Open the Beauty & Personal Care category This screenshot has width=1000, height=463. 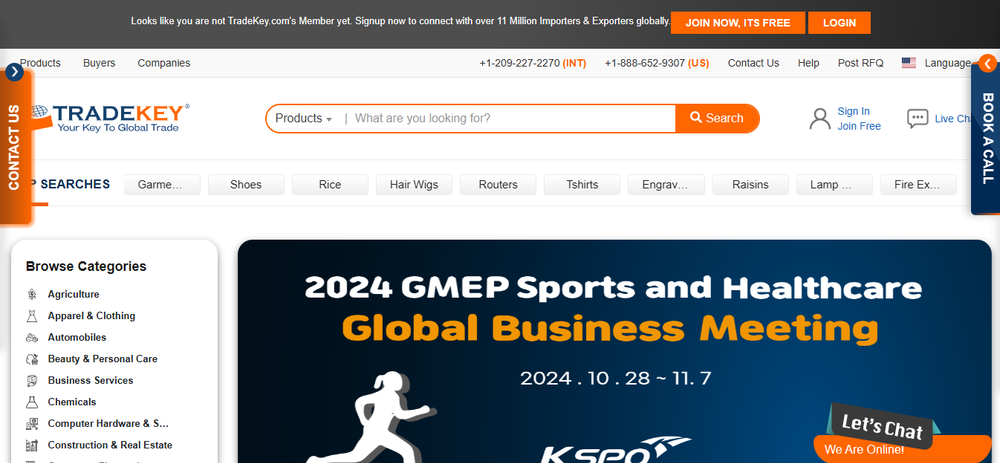click(103, 359)
